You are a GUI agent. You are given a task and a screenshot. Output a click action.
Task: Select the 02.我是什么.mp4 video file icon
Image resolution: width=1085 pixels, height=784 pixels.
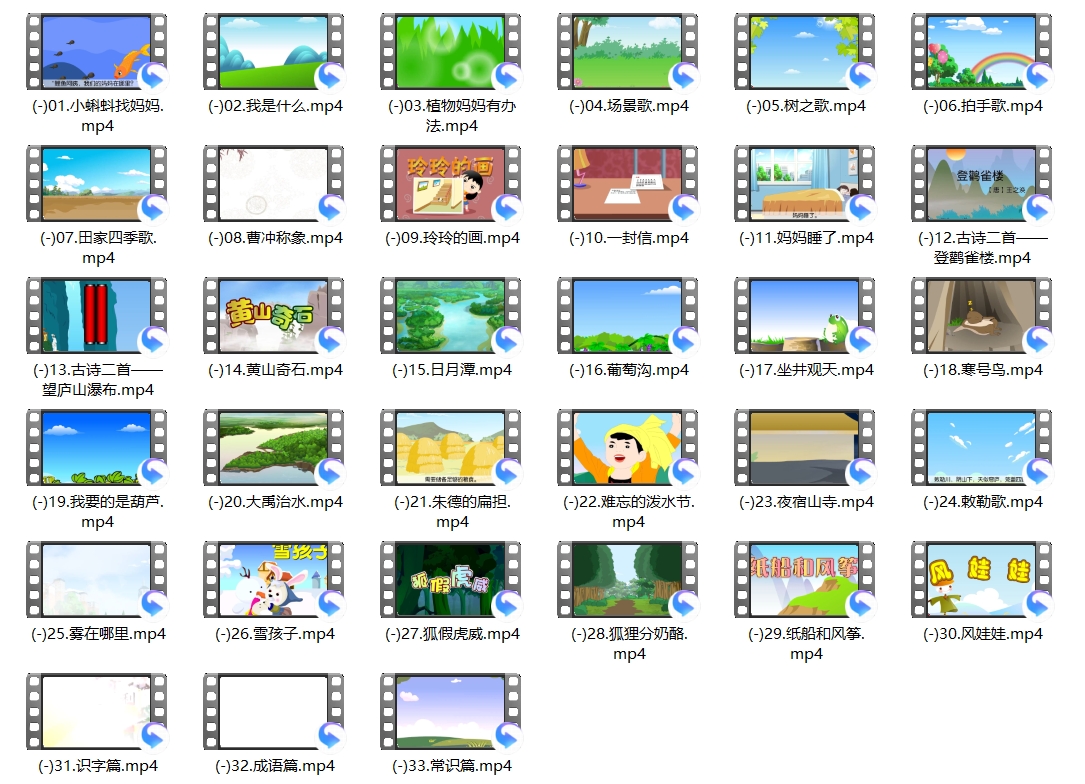coord(274,52)
